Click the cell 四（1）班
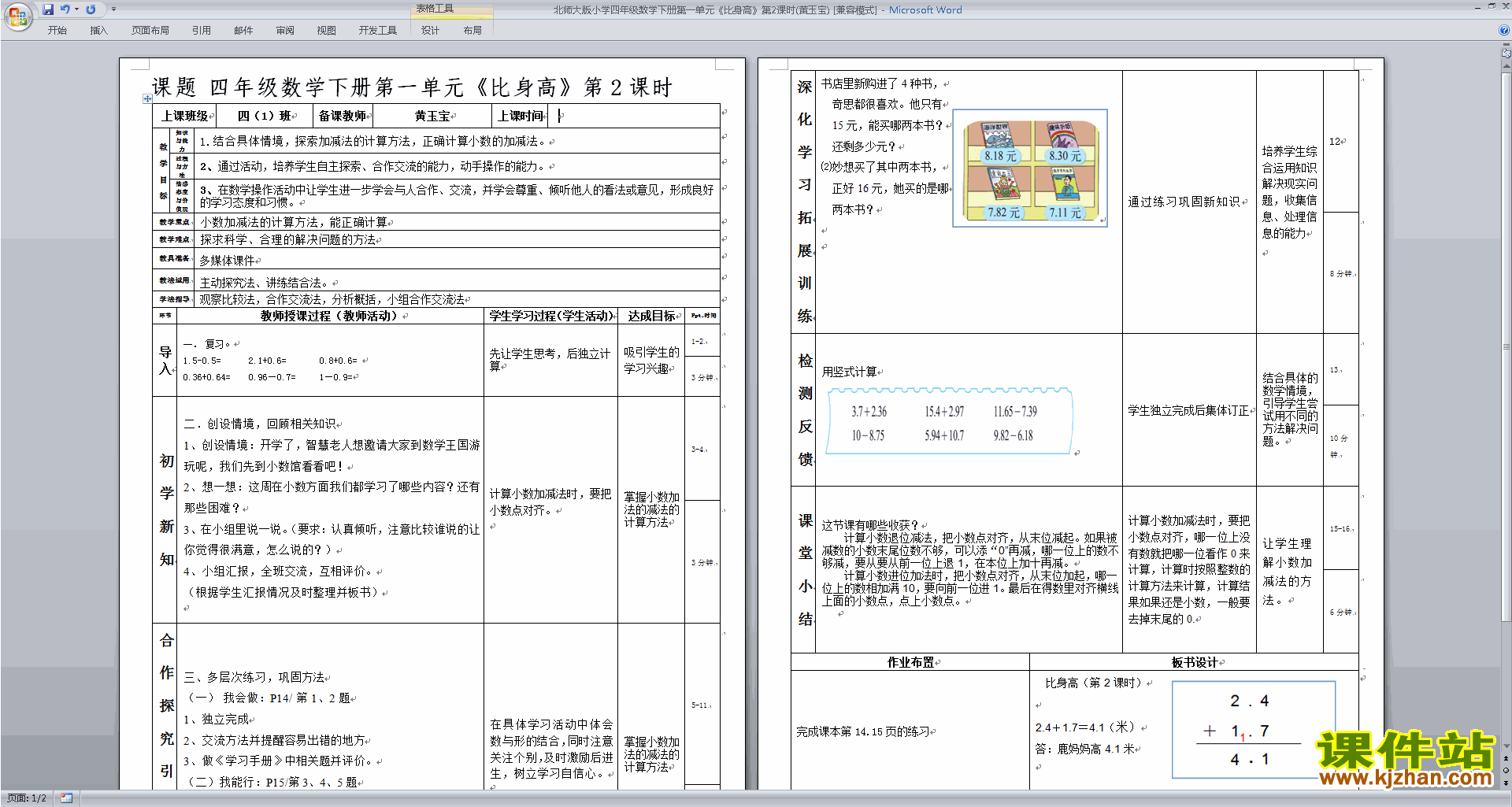 pos(264,116)
